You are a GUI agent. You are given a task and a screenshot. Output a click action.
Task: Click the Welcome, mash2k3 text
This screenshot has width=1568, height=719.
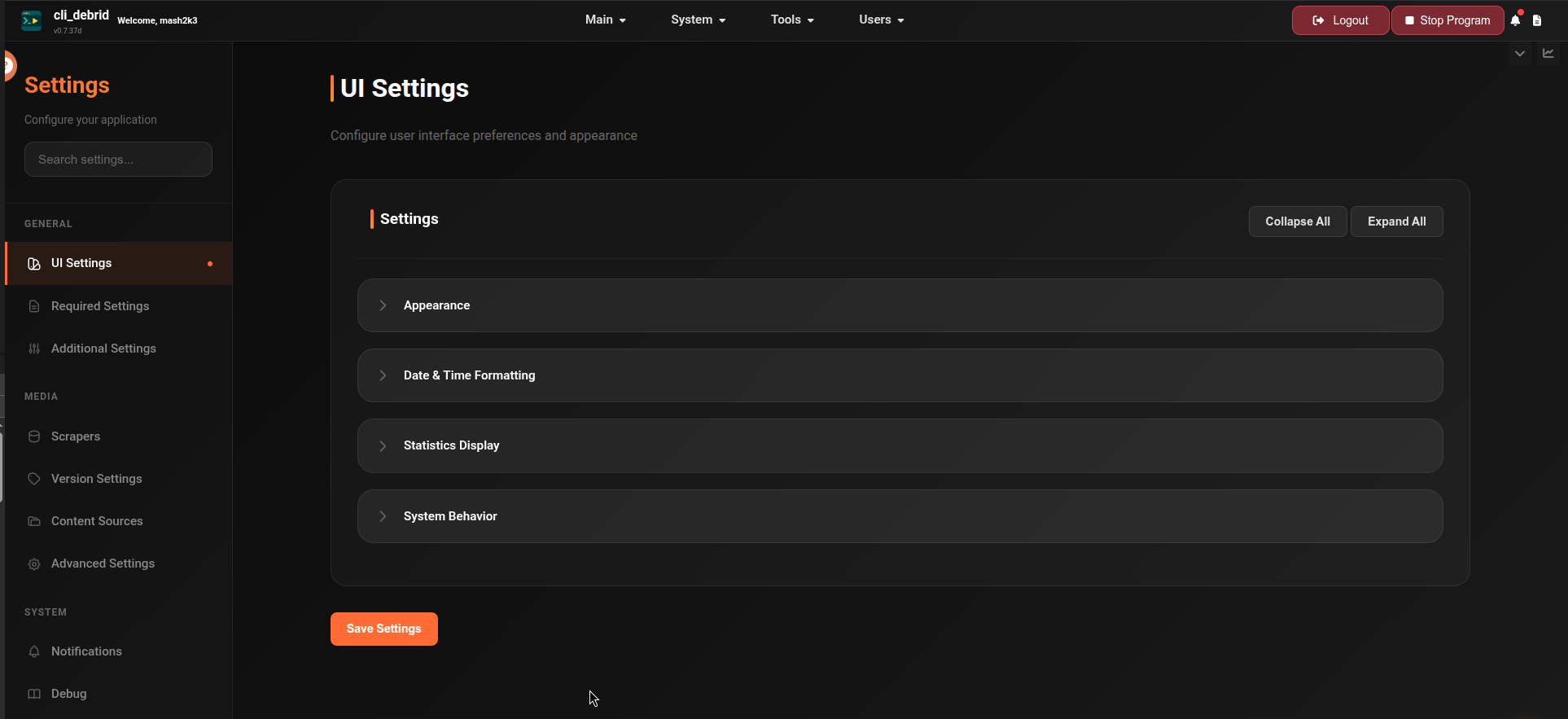157,20
